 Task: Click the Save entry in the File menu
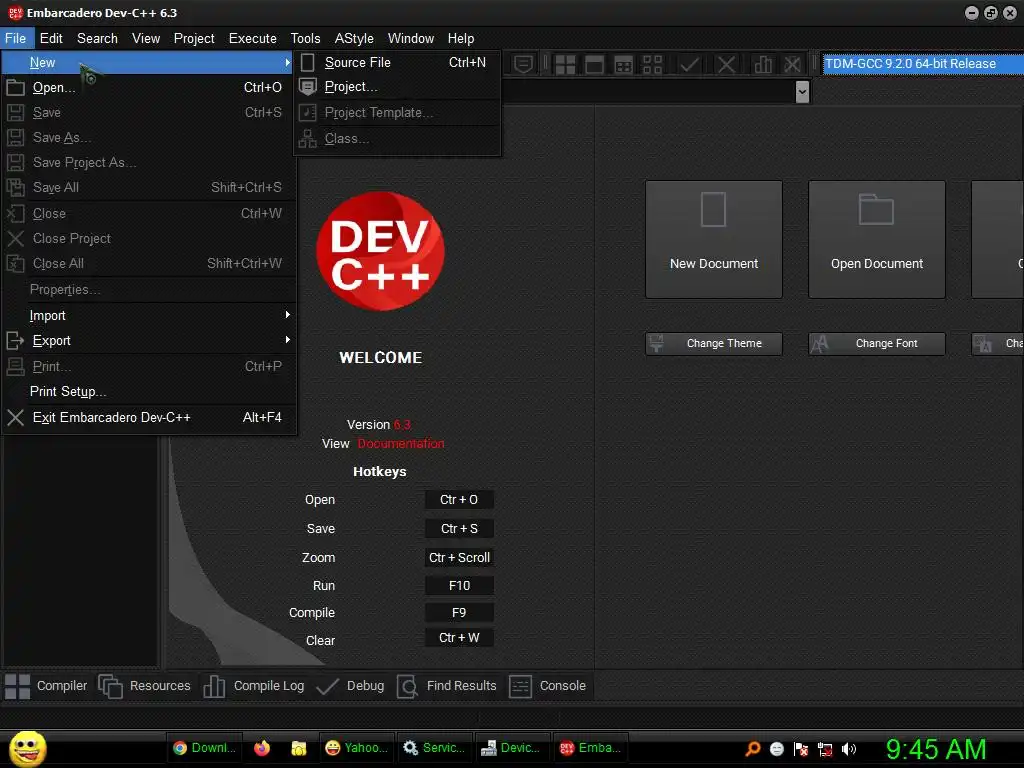[x=147, y=112]
